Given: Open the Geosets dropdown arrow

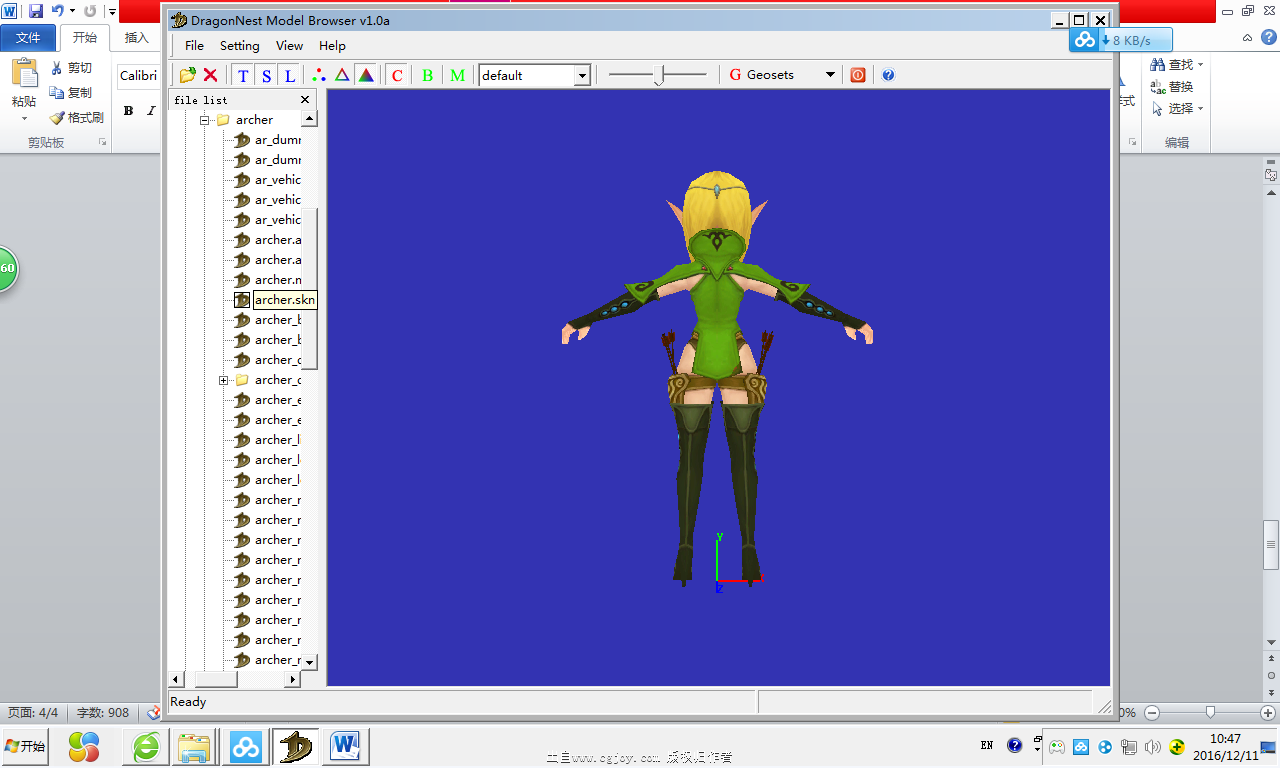Looking at the screenshot, I should 830,75.
